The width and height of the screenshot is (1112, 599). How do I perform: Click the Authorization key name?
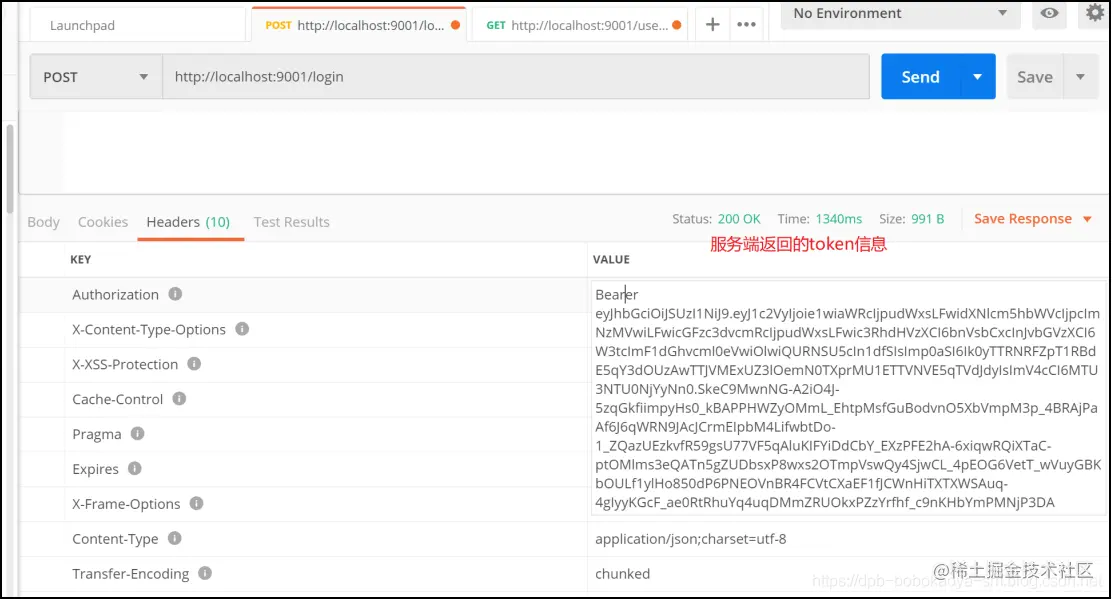click(116, 294)
